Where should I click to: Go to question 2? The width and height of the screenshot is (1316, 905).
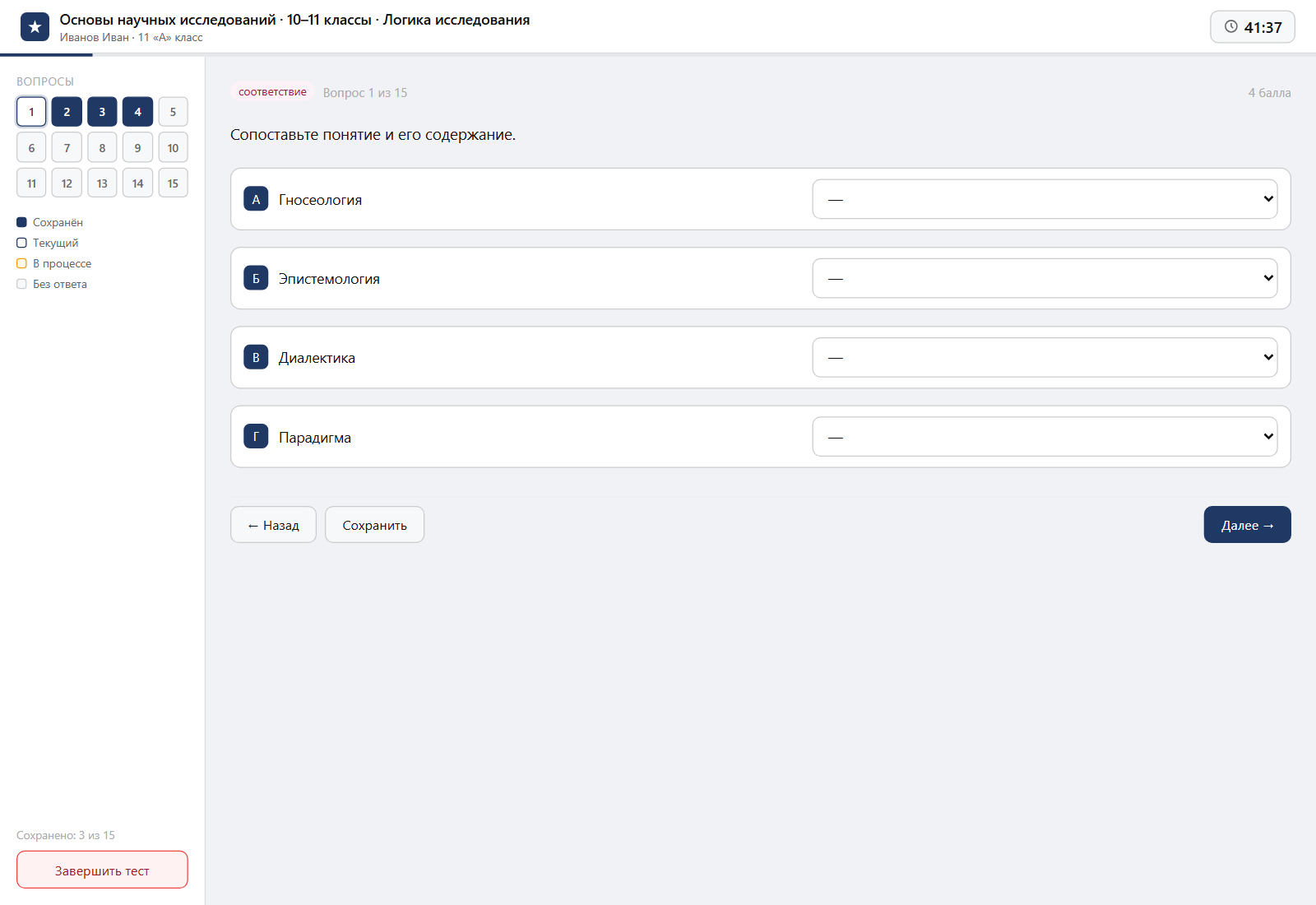tap(67, 112)
